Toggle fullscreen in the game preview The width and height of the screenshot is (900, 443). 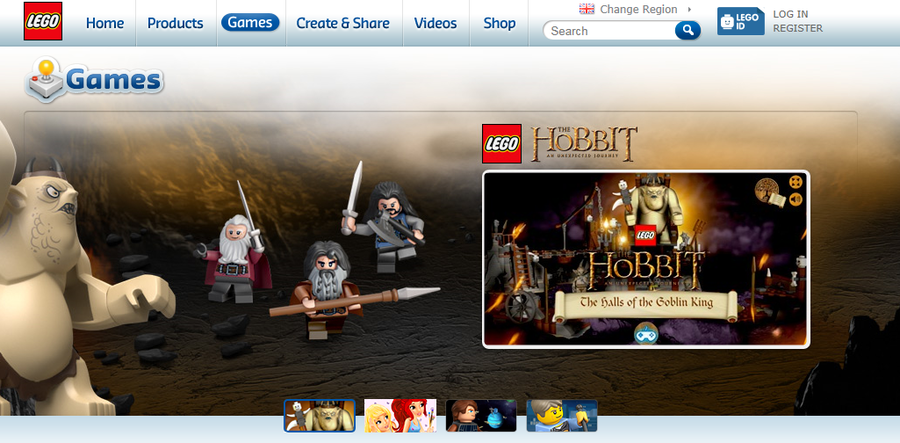[796, 182]
